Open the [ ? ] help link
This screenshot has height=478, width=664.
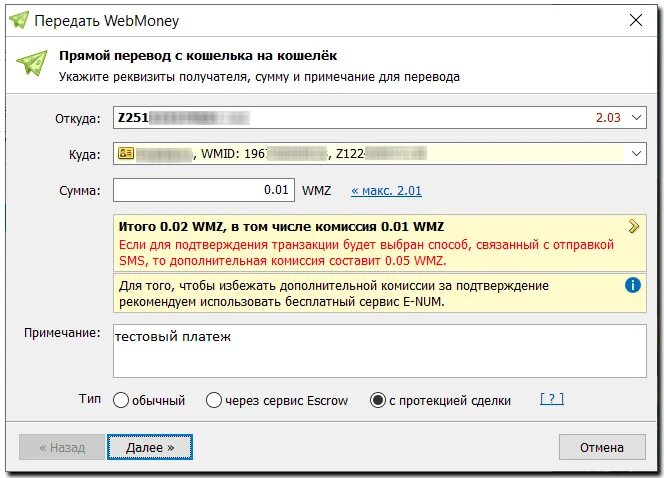click(552, 399)
